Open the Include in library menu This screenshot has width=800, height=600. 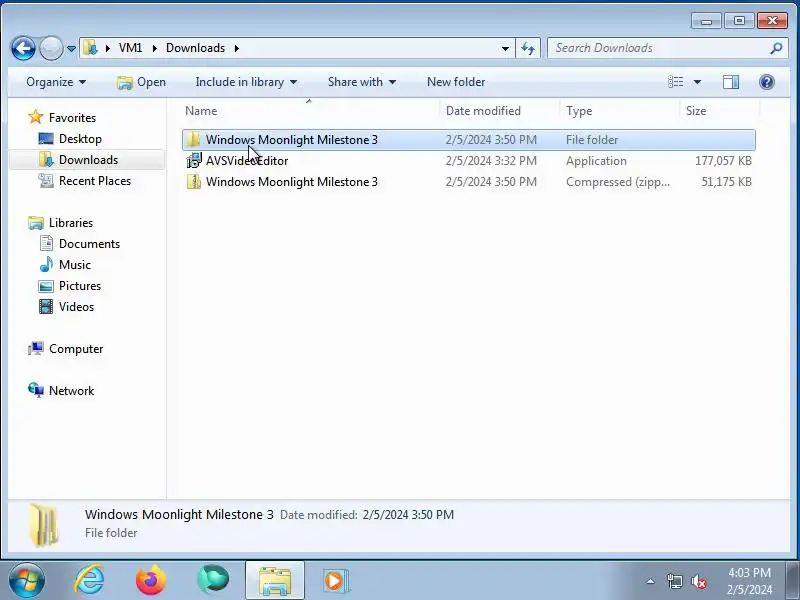point(246,82)
